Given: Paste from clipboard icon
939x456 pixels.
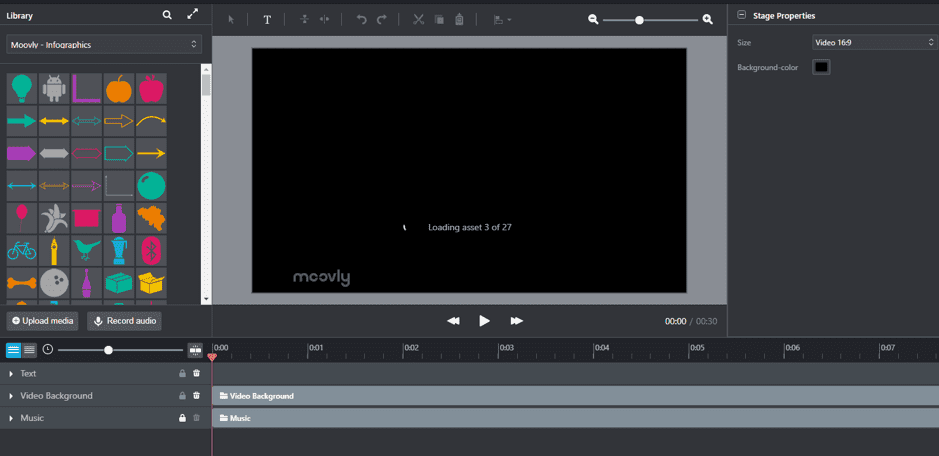Looking at the screenshot, I should (459, 20).
